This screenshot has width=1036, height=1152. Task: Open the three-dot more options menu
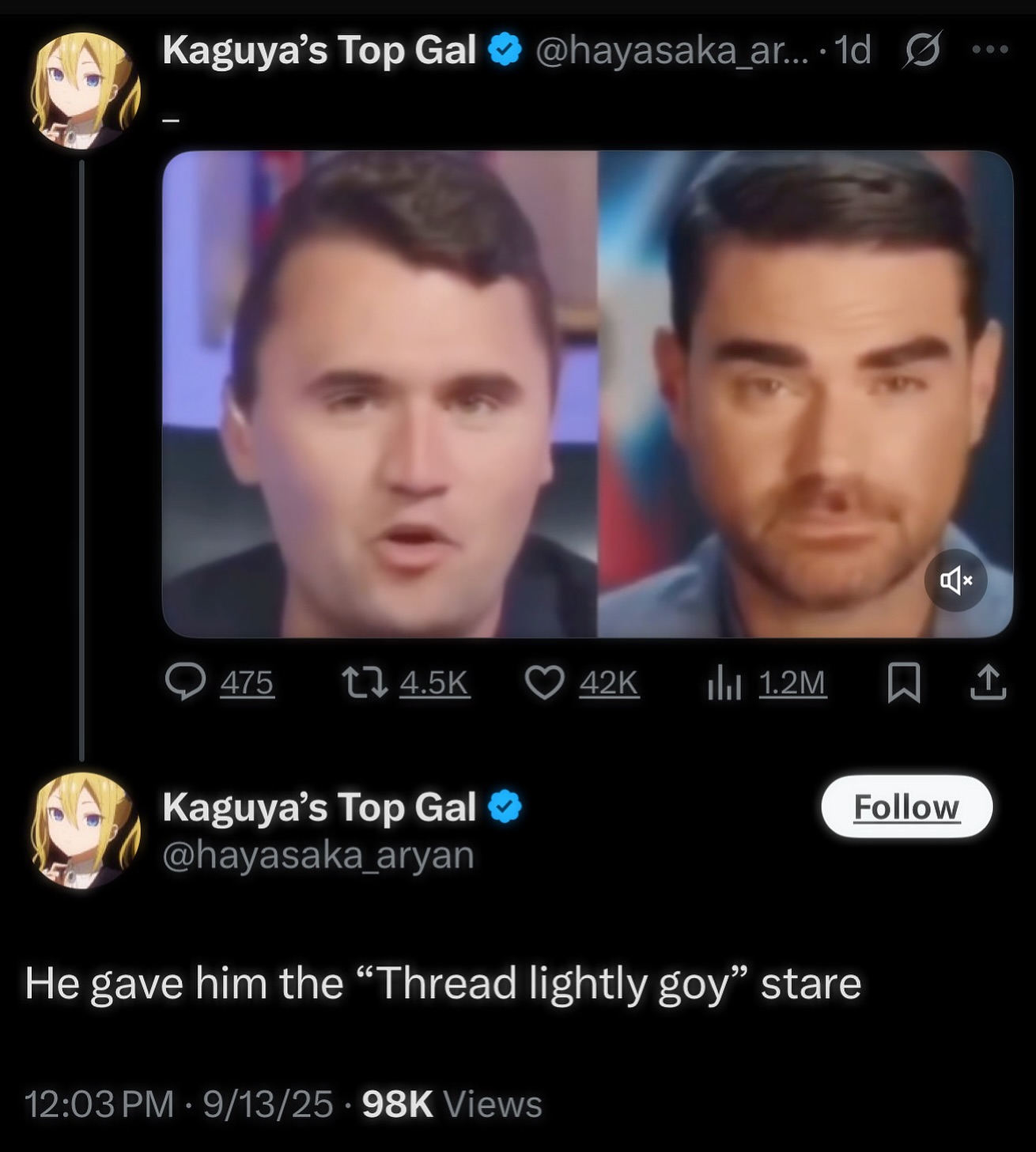(x=990, y=50)
